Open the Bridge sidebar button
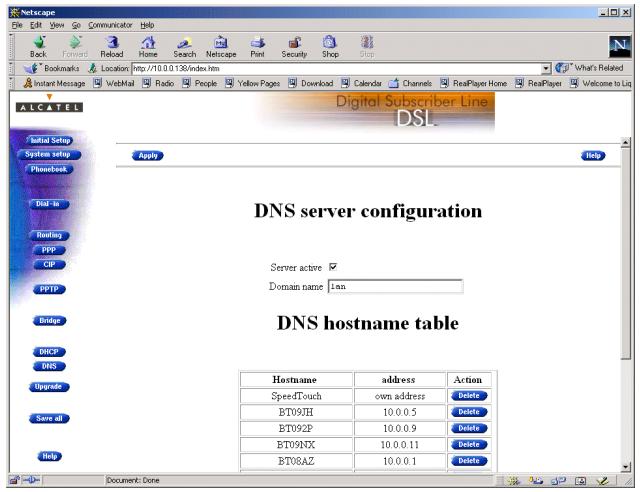Viewport: 640px width, 492px height. [x=49, y=321]
